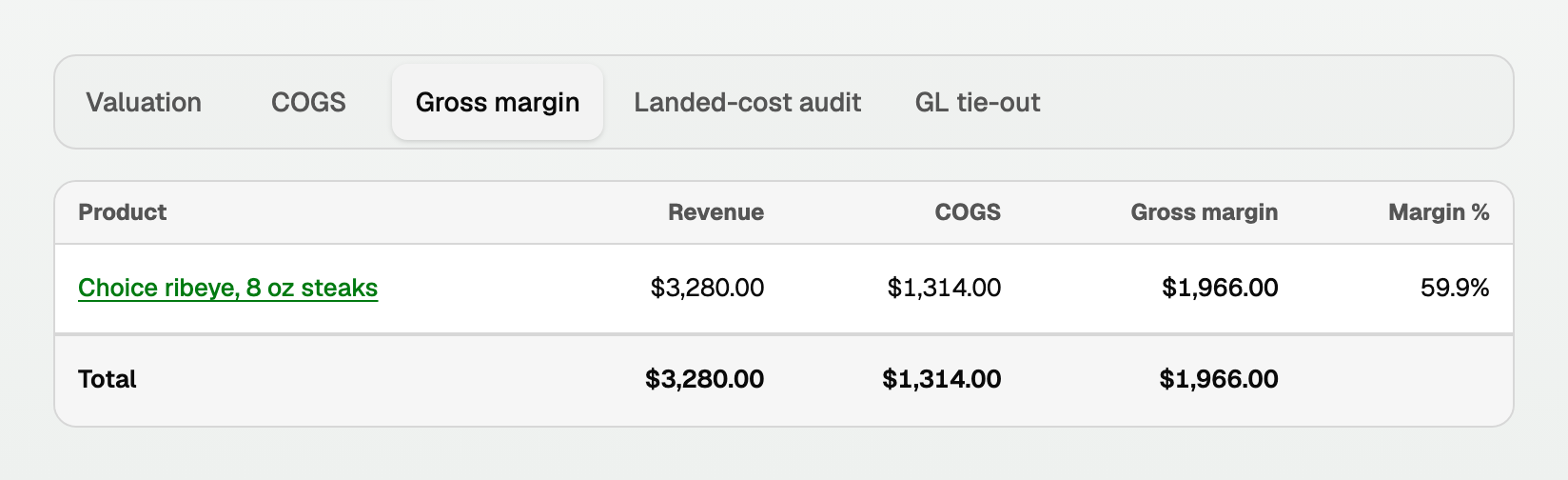Select Total row revenue $3,280.00

click(x=704, y=379)
